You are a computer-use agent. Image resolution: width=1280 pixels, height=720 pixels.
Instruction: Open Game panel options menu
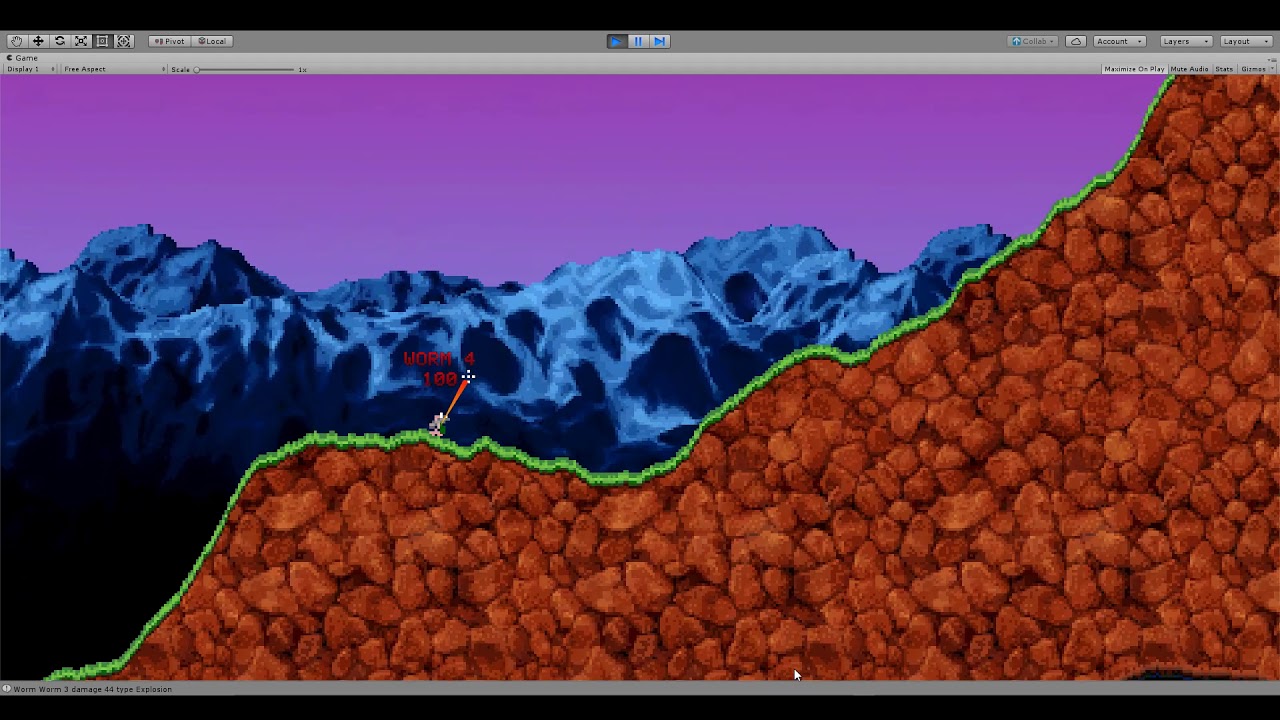pos(1273,58)
